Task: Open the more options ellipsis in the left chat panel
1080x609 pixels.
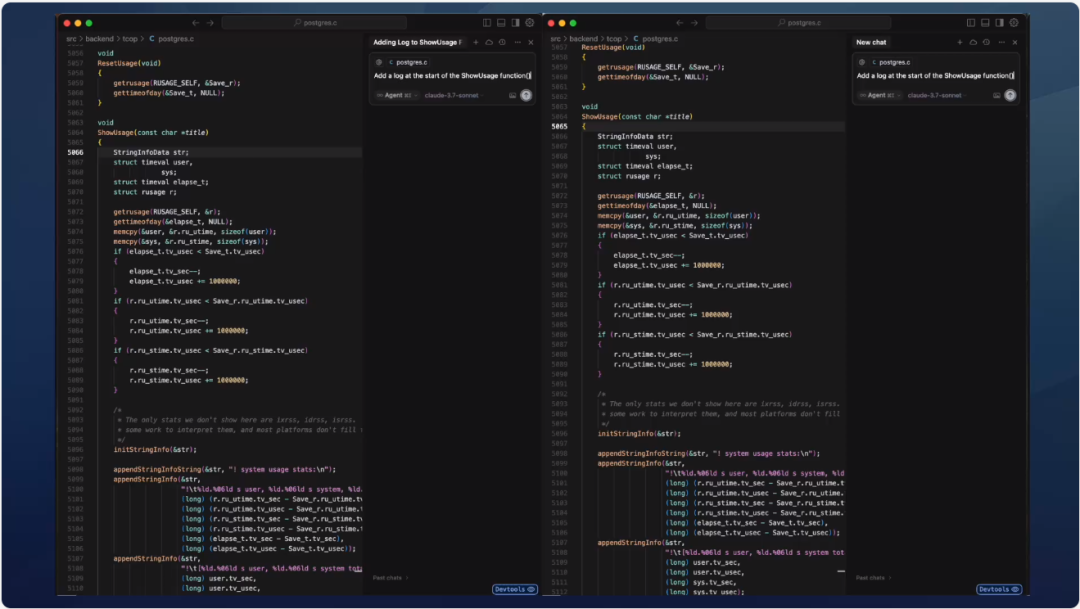Action: pos(516,42)
